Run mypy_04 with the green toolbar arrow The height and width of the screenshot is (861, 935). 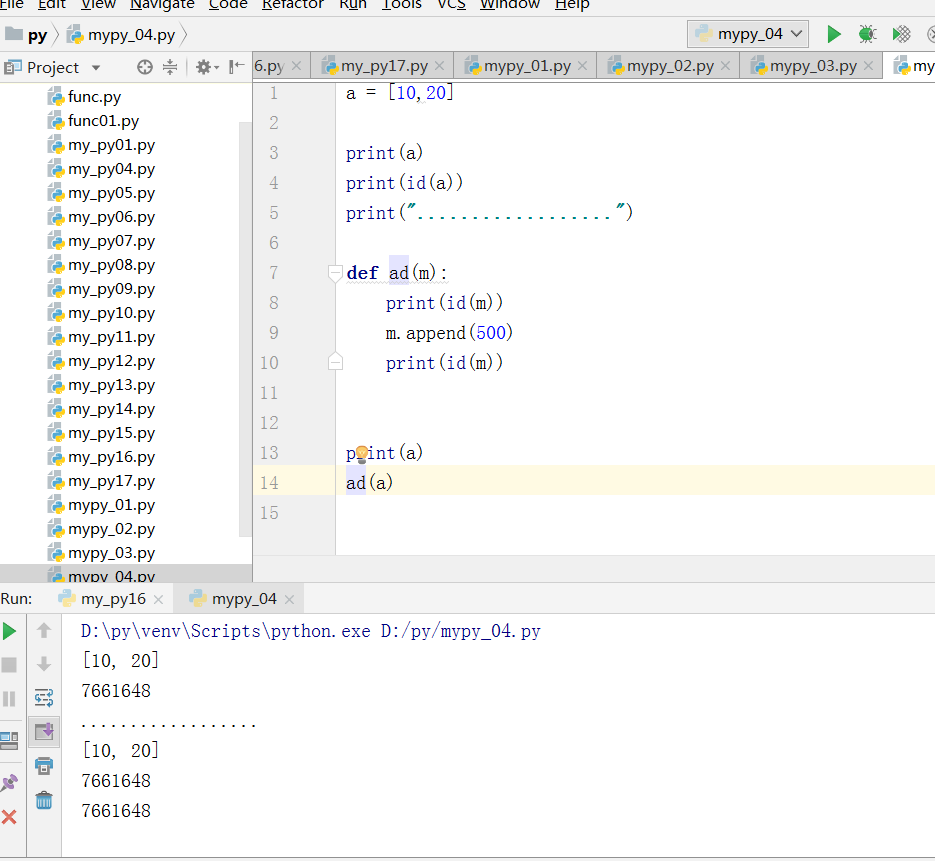[834, 34]
